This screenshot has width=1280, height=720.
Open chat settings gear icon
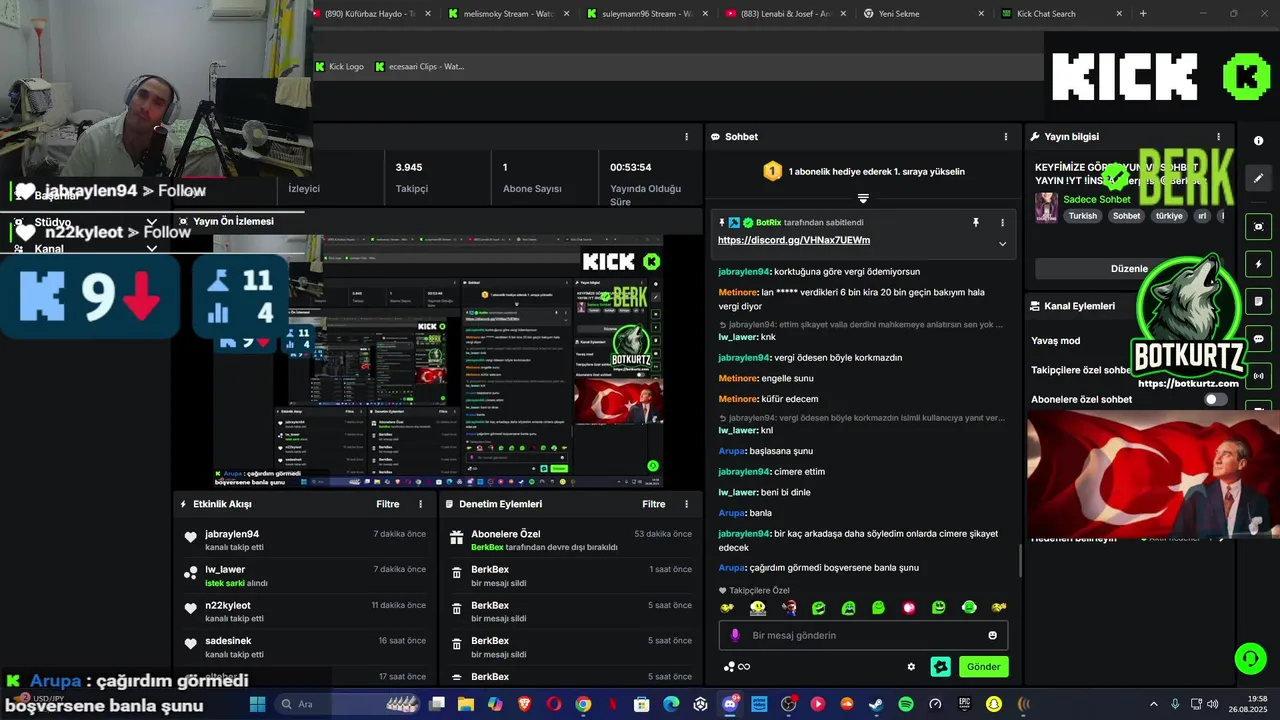click(911, 667)
